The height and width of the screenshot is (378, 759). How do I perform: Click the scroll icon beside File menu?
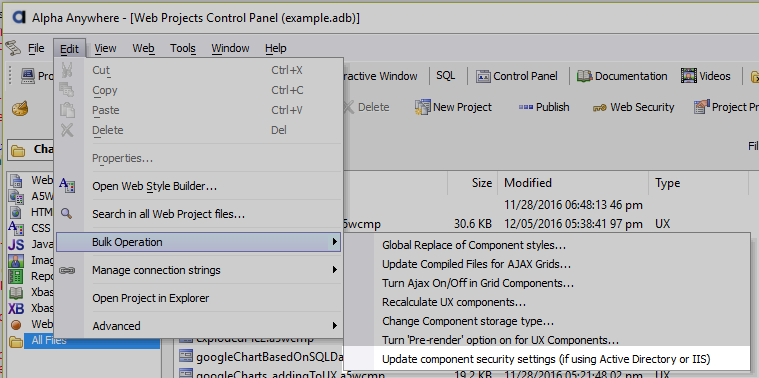[13, 48]
